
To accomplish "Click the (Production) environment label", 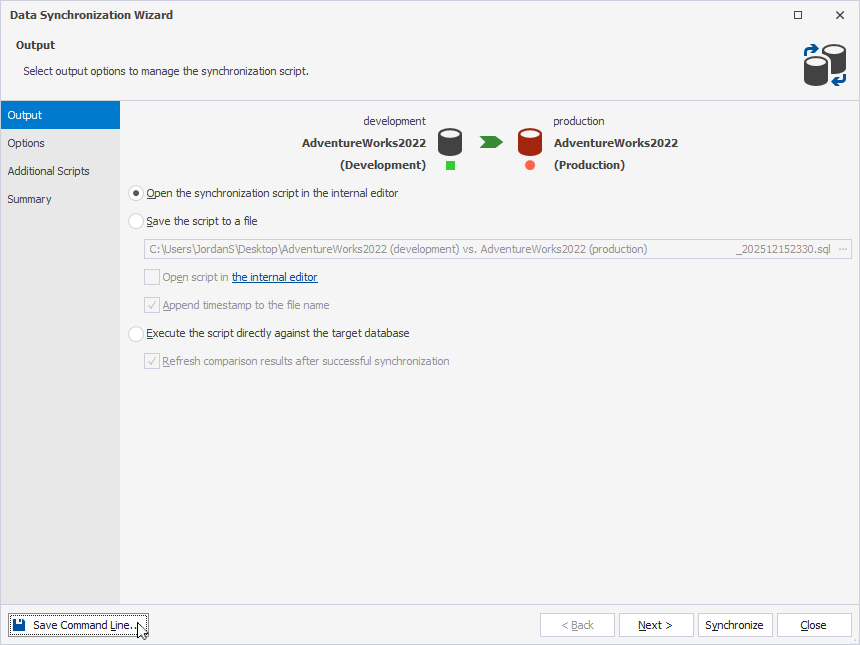I will [x=589, y=165].
